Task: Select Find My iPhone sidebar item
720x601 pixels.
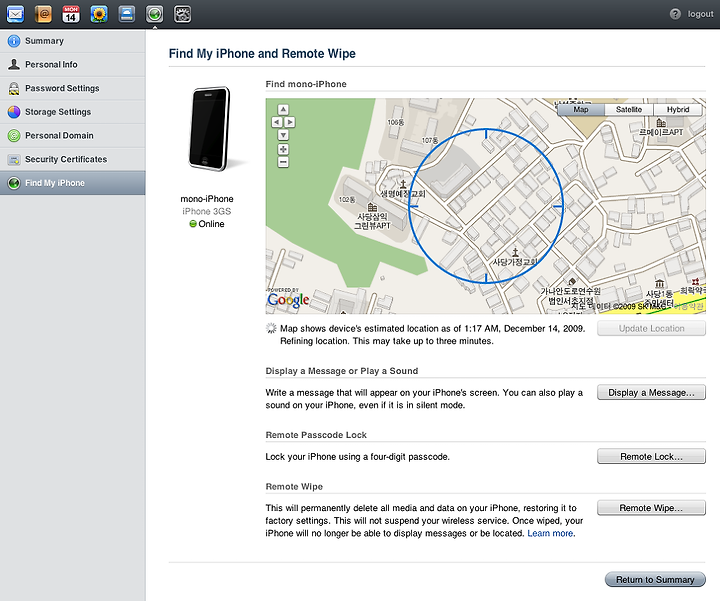Action: coord(73,183)
